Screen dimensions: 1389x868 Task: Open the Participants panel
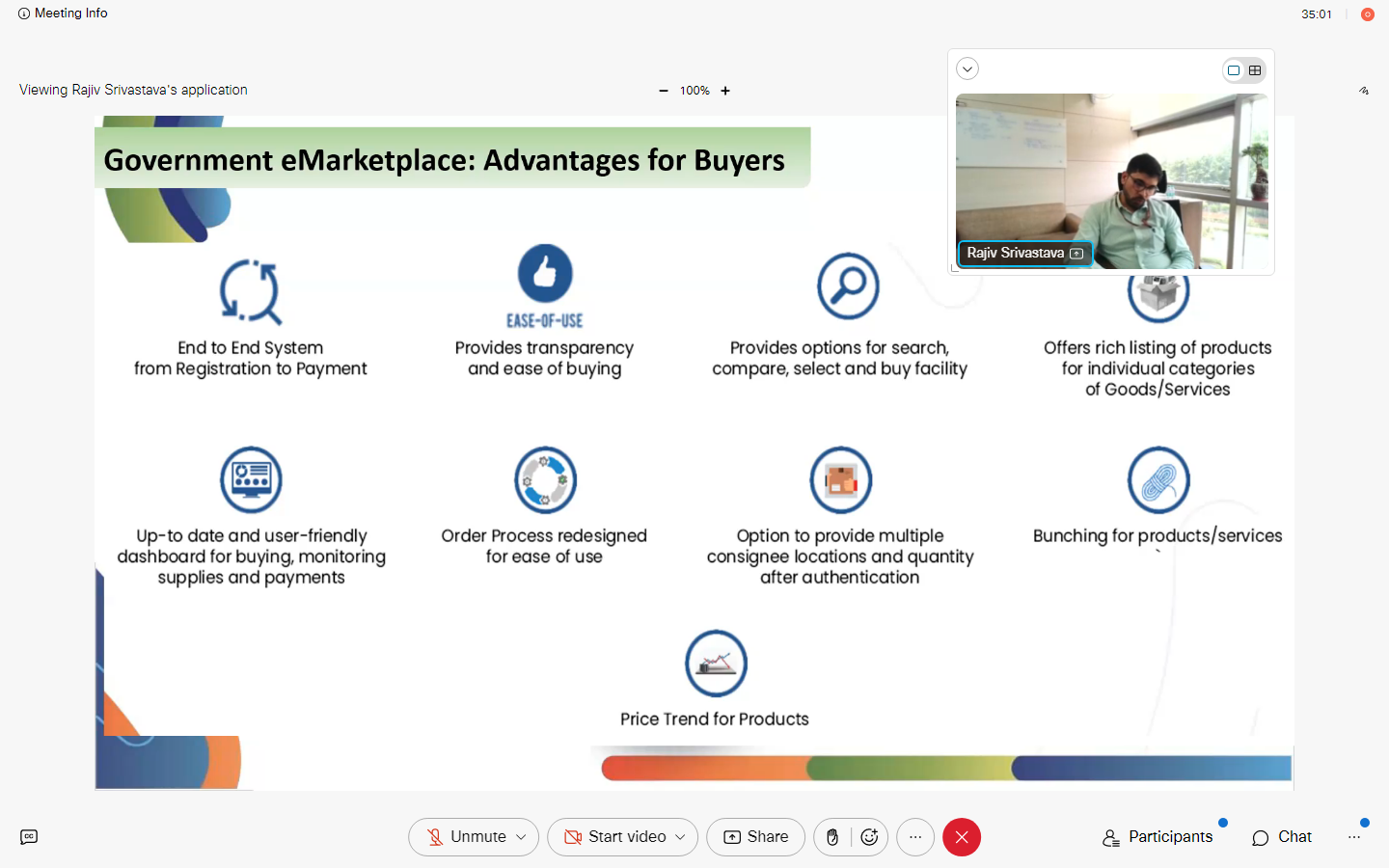click(1157, 837)
